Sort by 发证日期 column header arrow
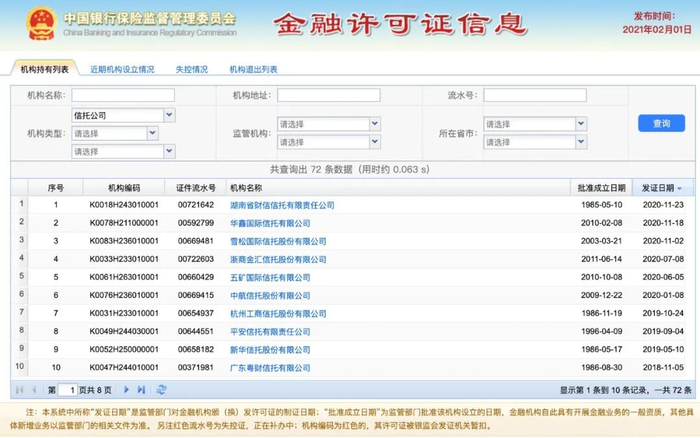Viewport: 700px width, 438px height. (679, 188)
